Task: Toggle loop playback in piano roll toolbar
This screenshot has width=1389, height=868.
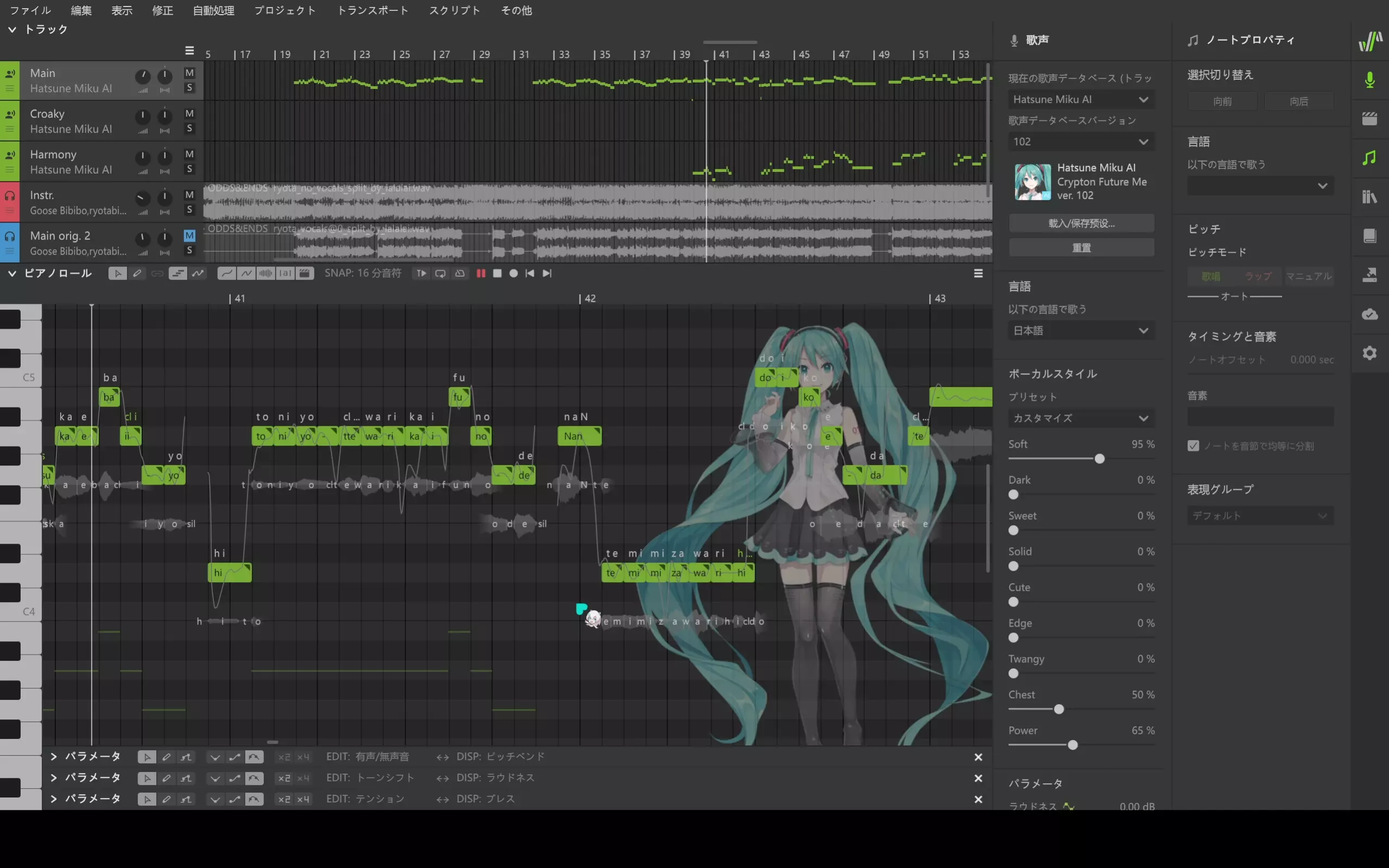Action: [x=440, y=273]
